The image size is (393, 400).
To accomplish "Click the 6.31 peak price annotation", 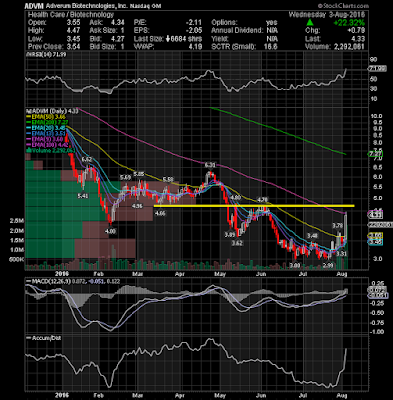I will click(210, 165).
